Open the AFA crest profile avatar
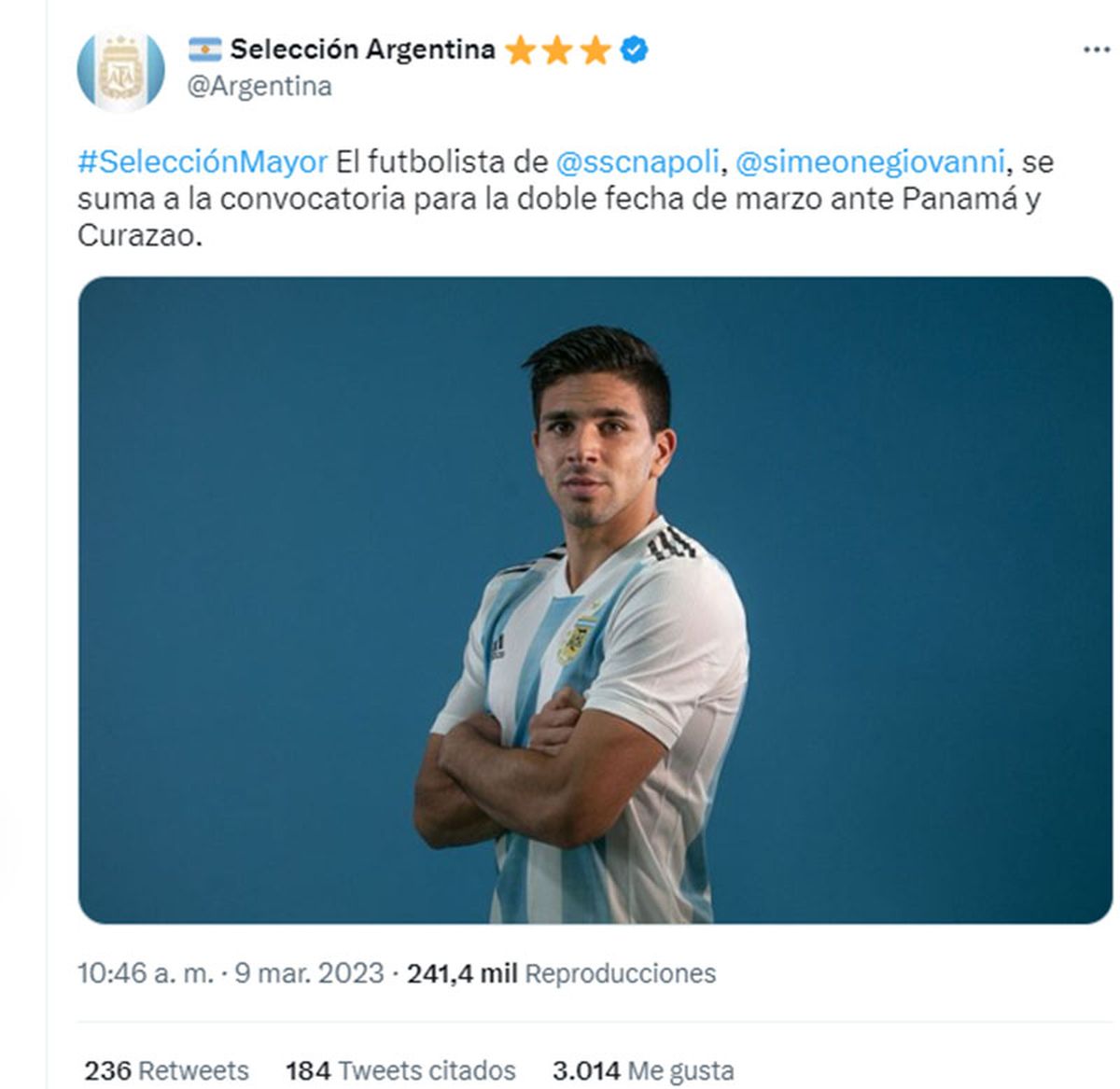 (x=120, y=70)
